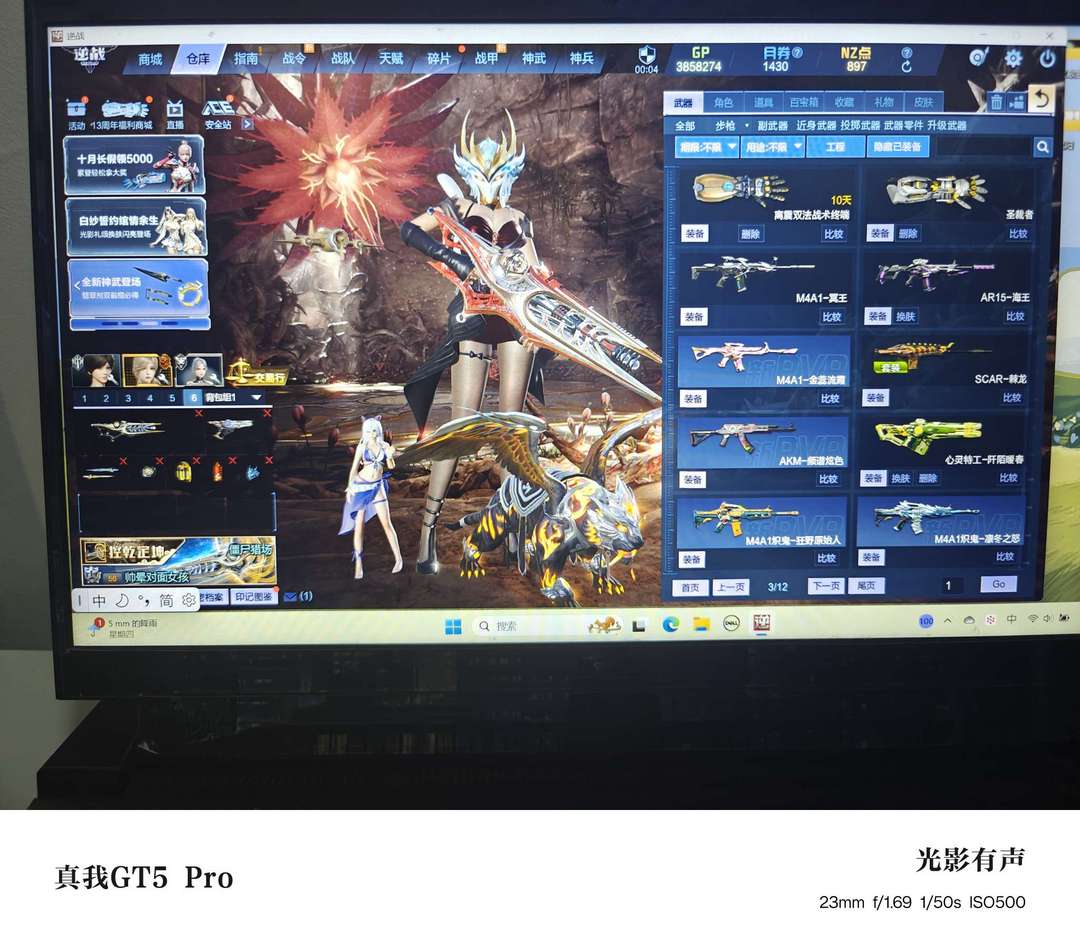Screen dimensions: 1080x945
Task: Delete the 圣裁者 weapon
Action: tap(908, 233)
